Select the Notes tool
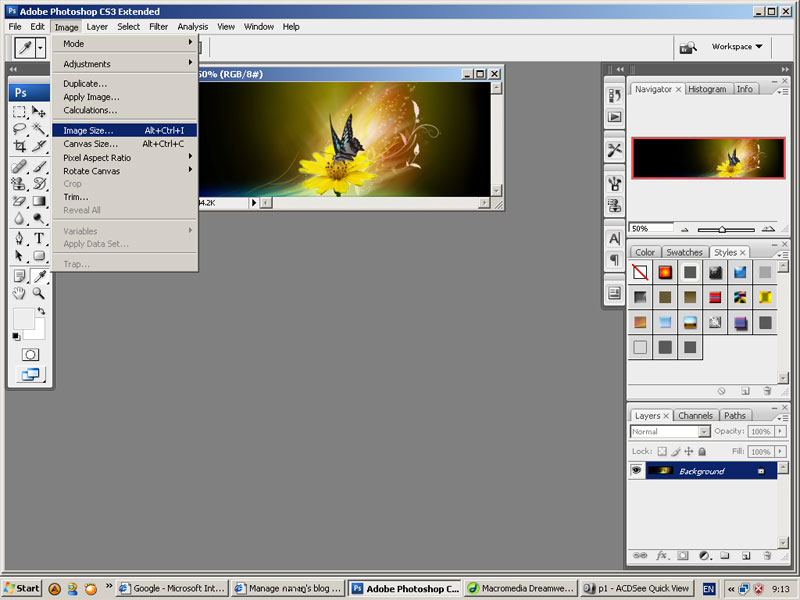 (x=19, y=276)
